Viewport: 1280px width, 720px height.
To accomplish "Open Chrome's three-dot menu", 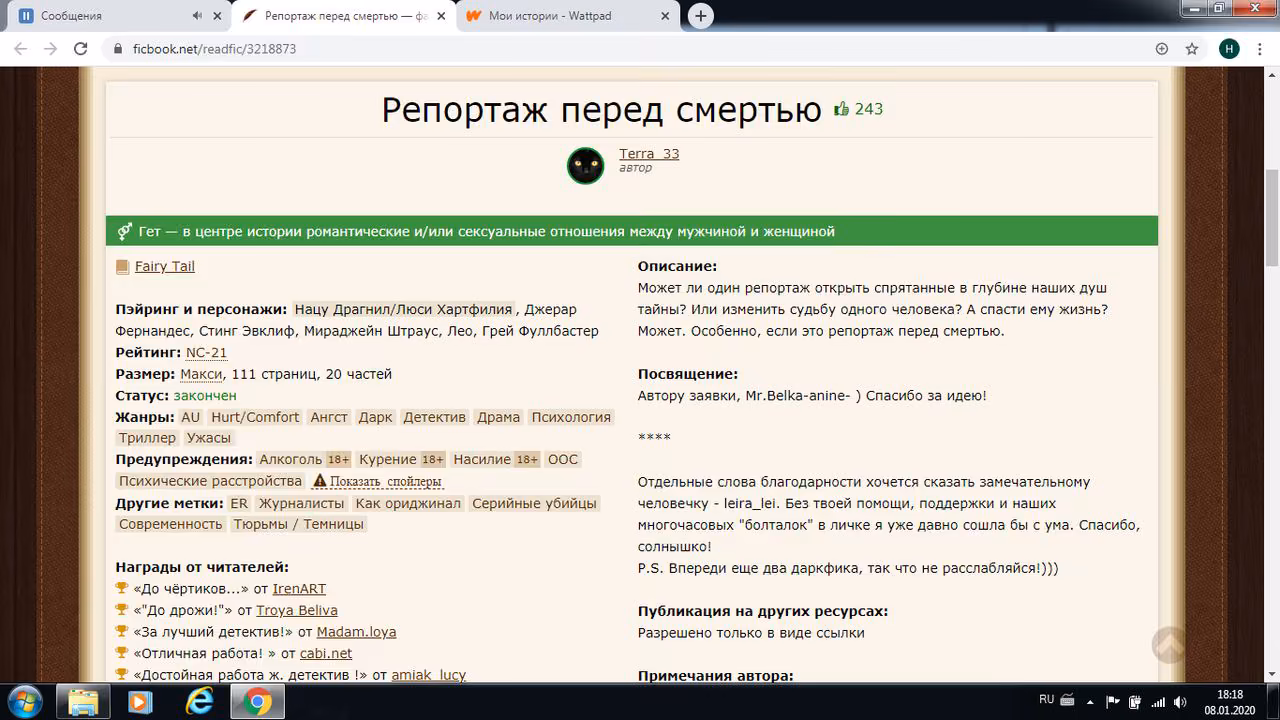I will click(1260, 49).
